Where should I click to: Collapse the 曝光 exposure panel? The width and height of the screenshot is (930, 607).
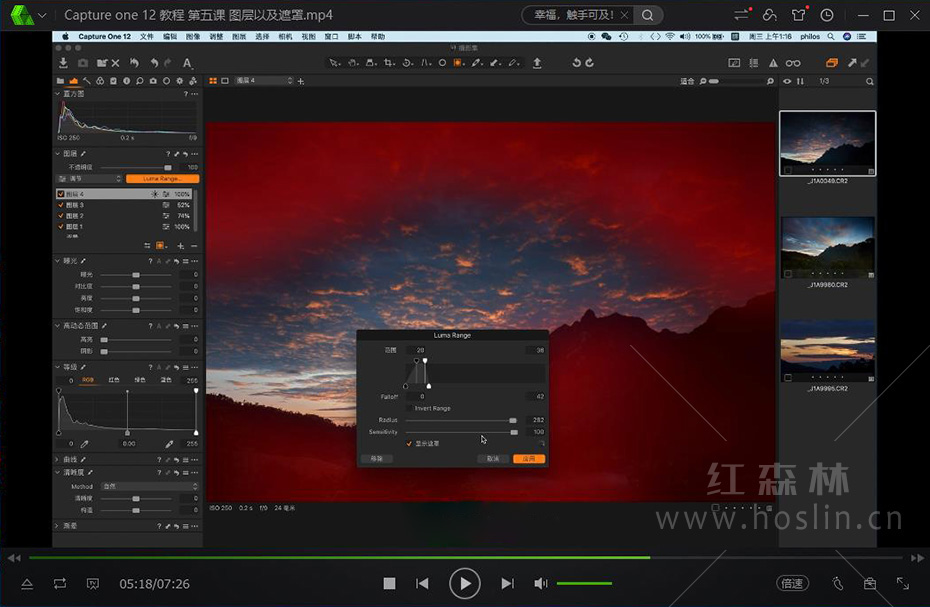(58, 260)
